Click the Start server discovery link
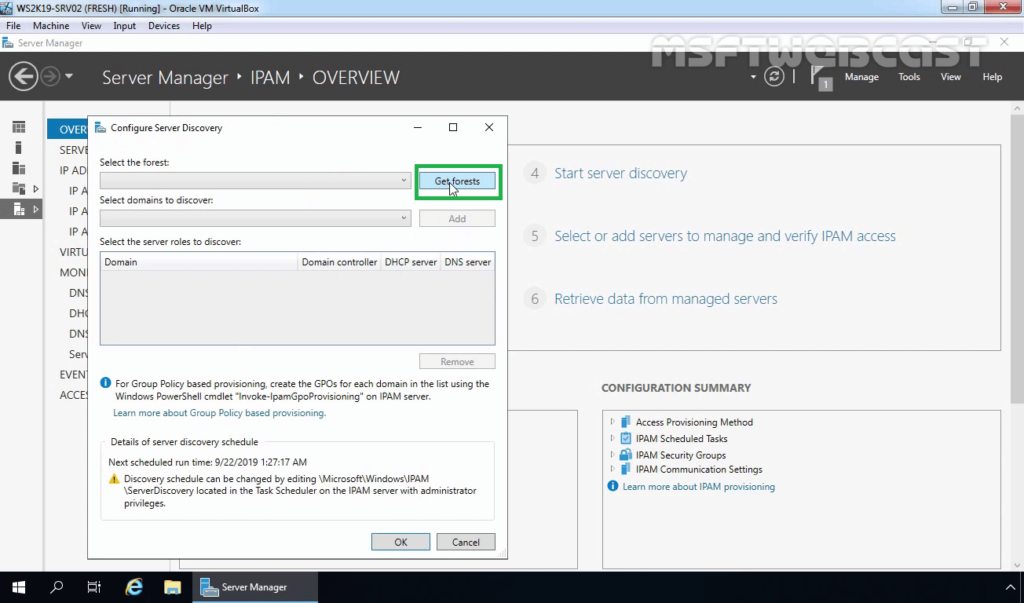Image resolution: width=1024 pixels, height=603 pixels. (x=620, y=173)
